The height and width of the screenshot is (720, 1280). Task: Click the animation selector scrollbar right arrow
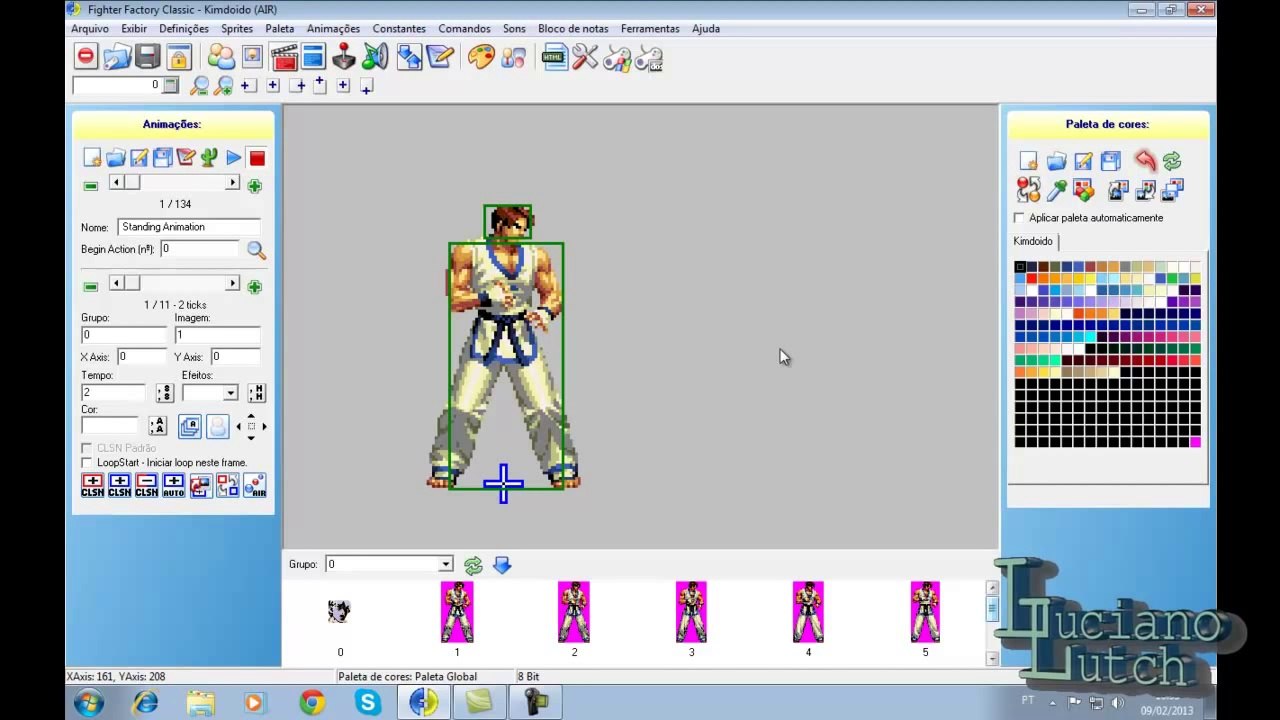(232, 183)
